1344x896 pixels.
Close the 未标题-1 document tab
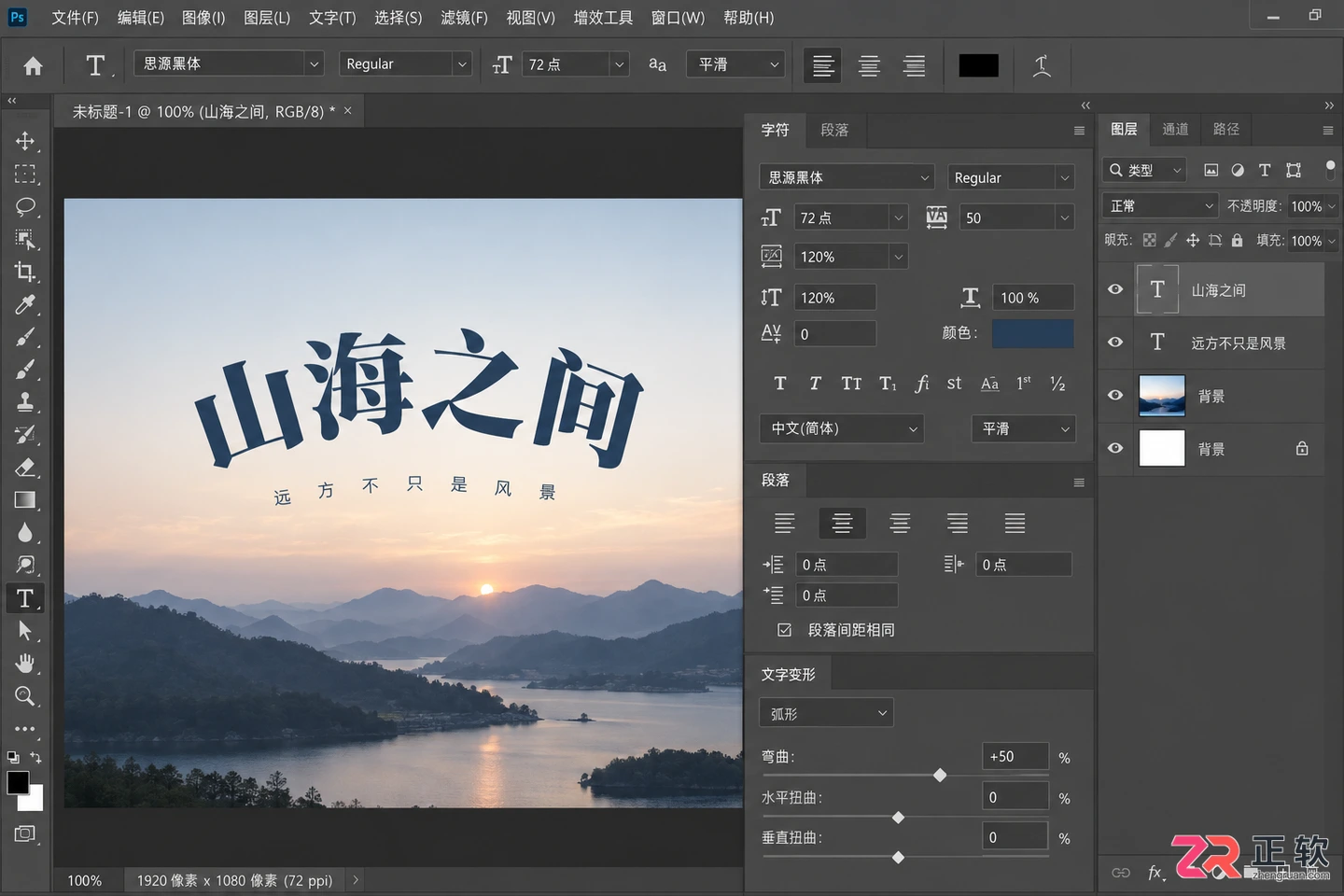[348, 110]
